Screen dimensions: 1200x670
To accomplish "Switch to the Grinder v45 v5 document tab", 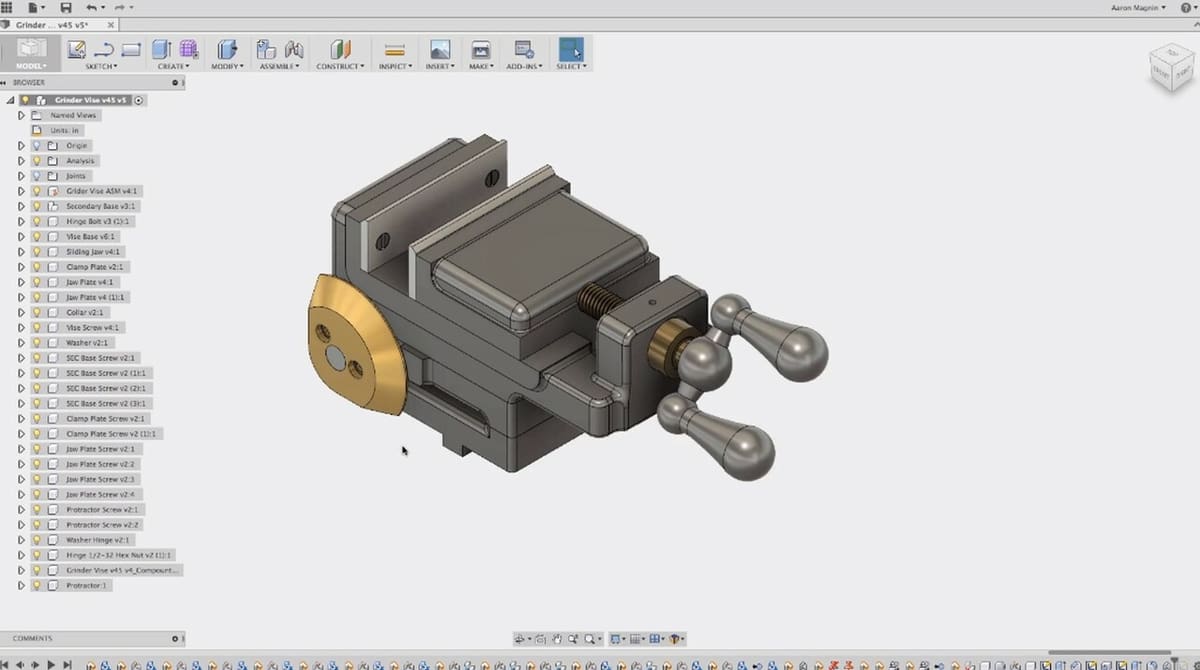I will pos(52,24).
